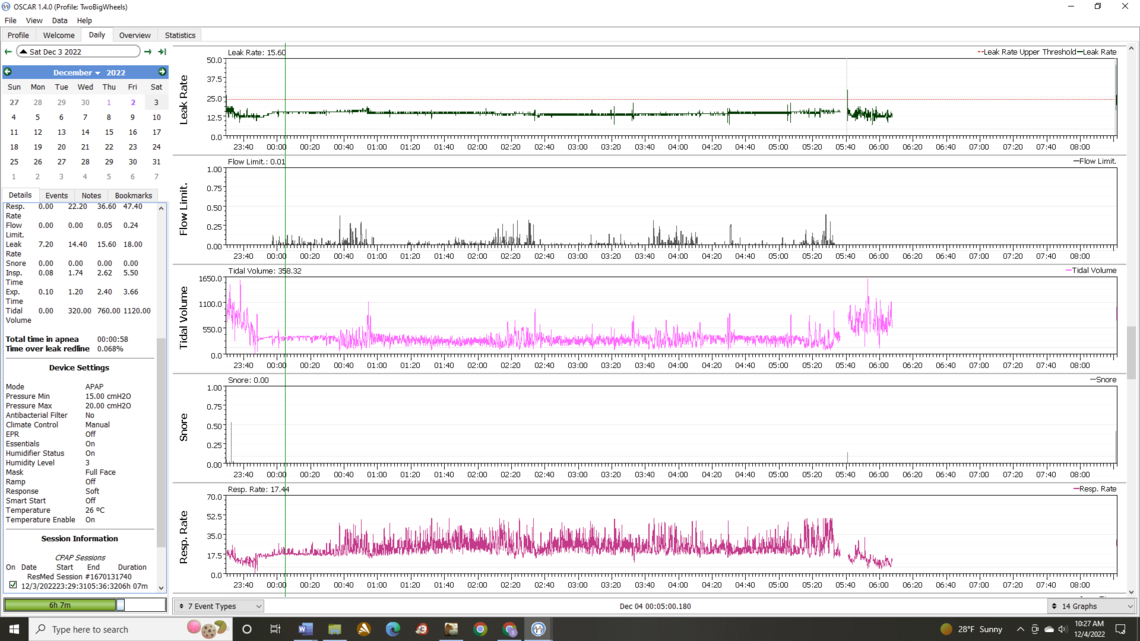Select December 2 in the calendar
1140x641 pixels.
tap(132, 102)
